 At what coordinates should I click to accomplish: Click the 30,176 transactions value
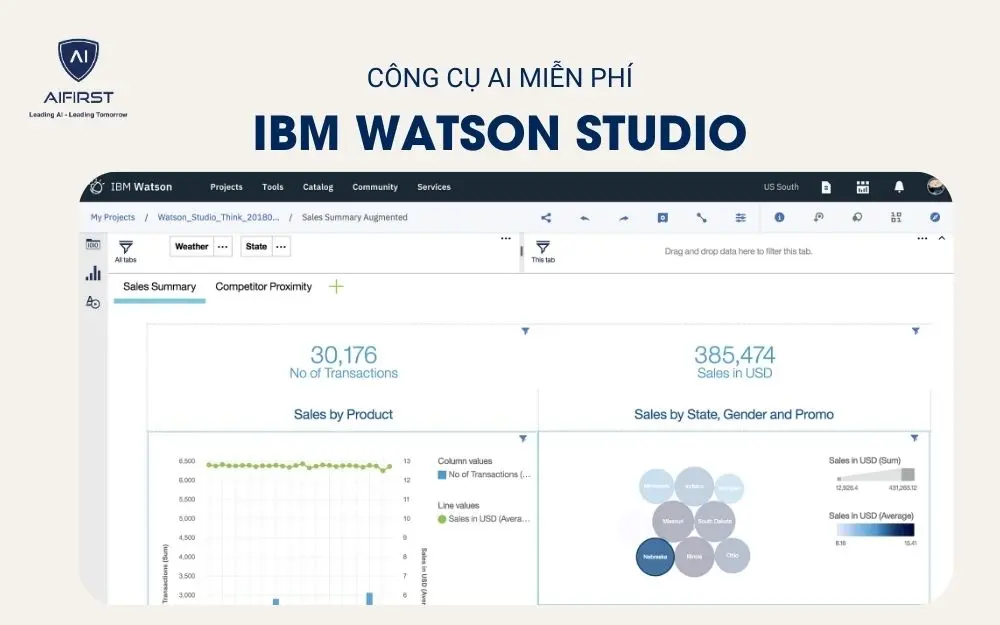(344, 355)
